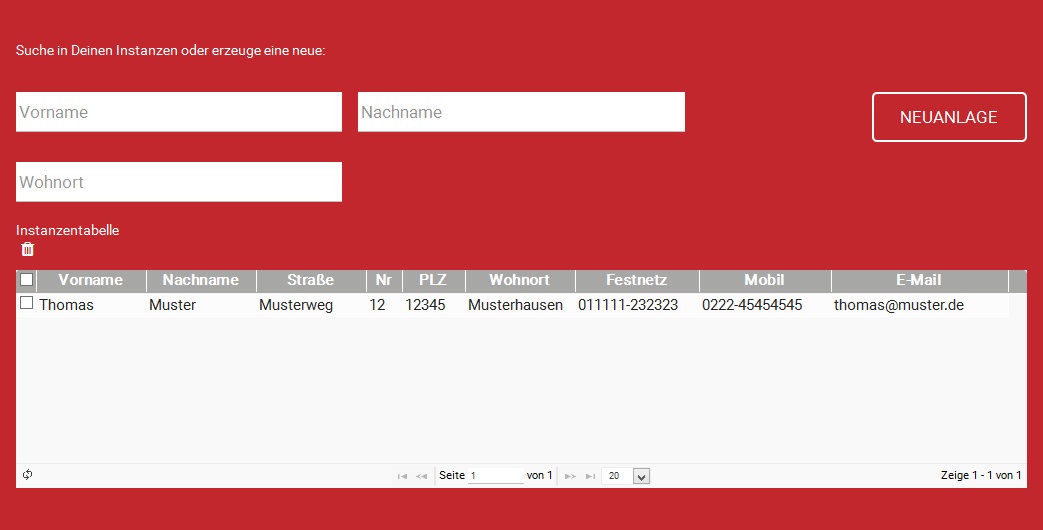1043x530 pixels.
Task: Click the trash icon to delete selected instances
Action: click(28, 249)
